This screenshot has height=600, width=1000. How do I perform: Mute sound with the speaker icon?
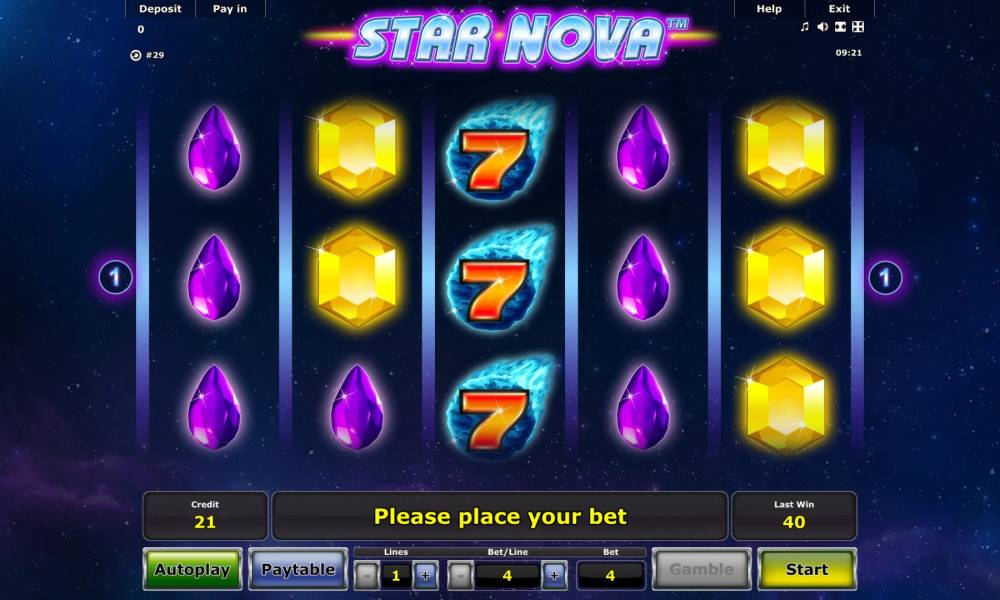click(x=823, y=27)
